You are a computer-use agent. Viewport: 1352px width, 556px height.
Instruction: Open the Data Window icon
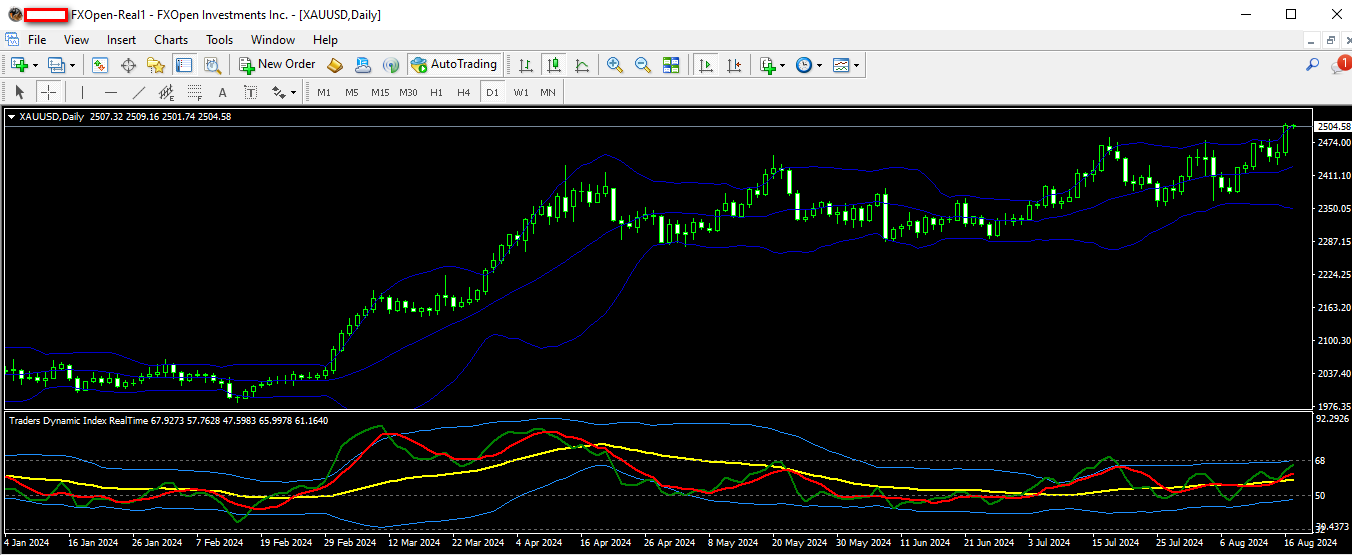128,65
